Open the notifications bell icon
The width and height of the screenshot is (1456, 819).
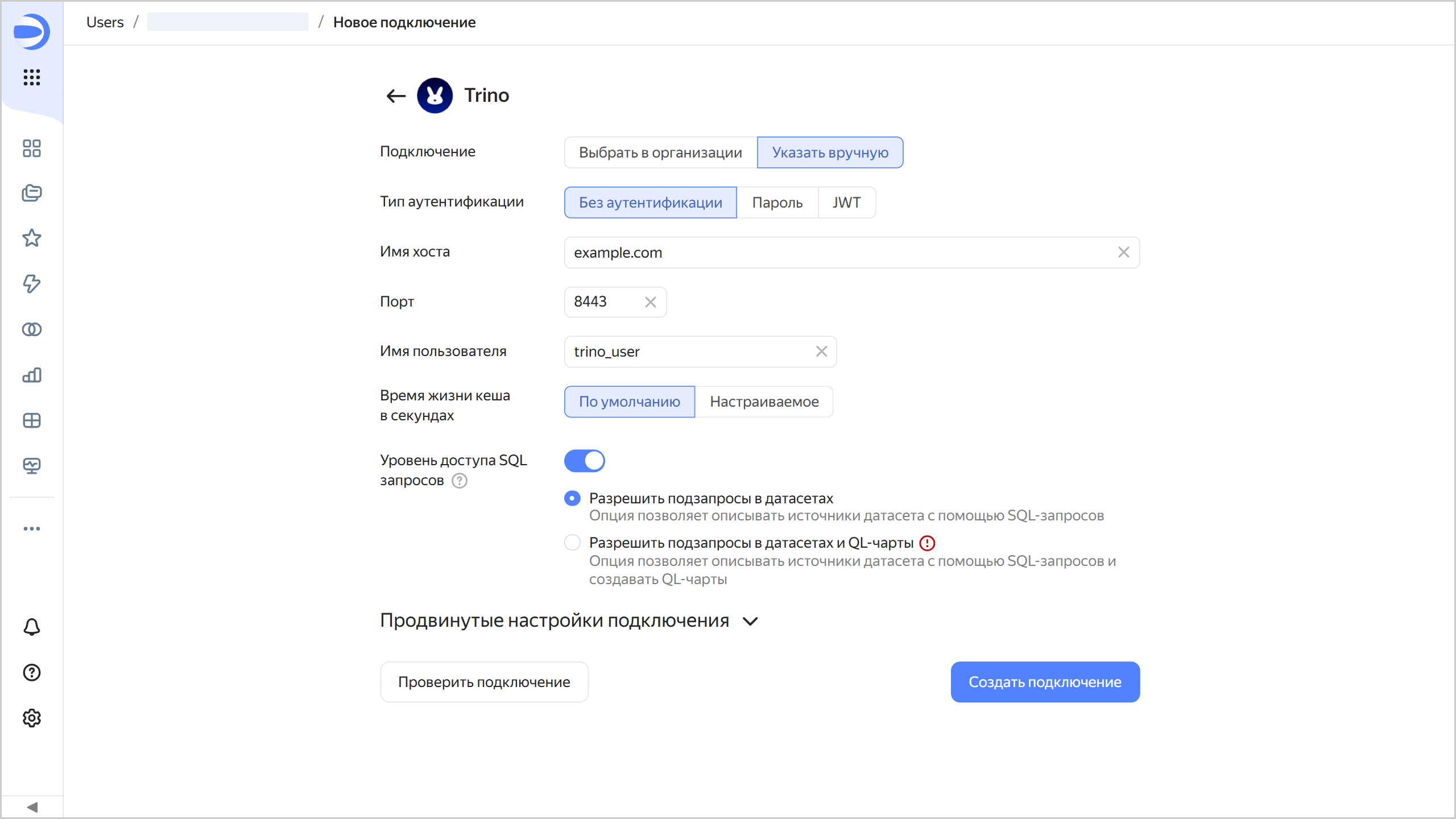32,627
